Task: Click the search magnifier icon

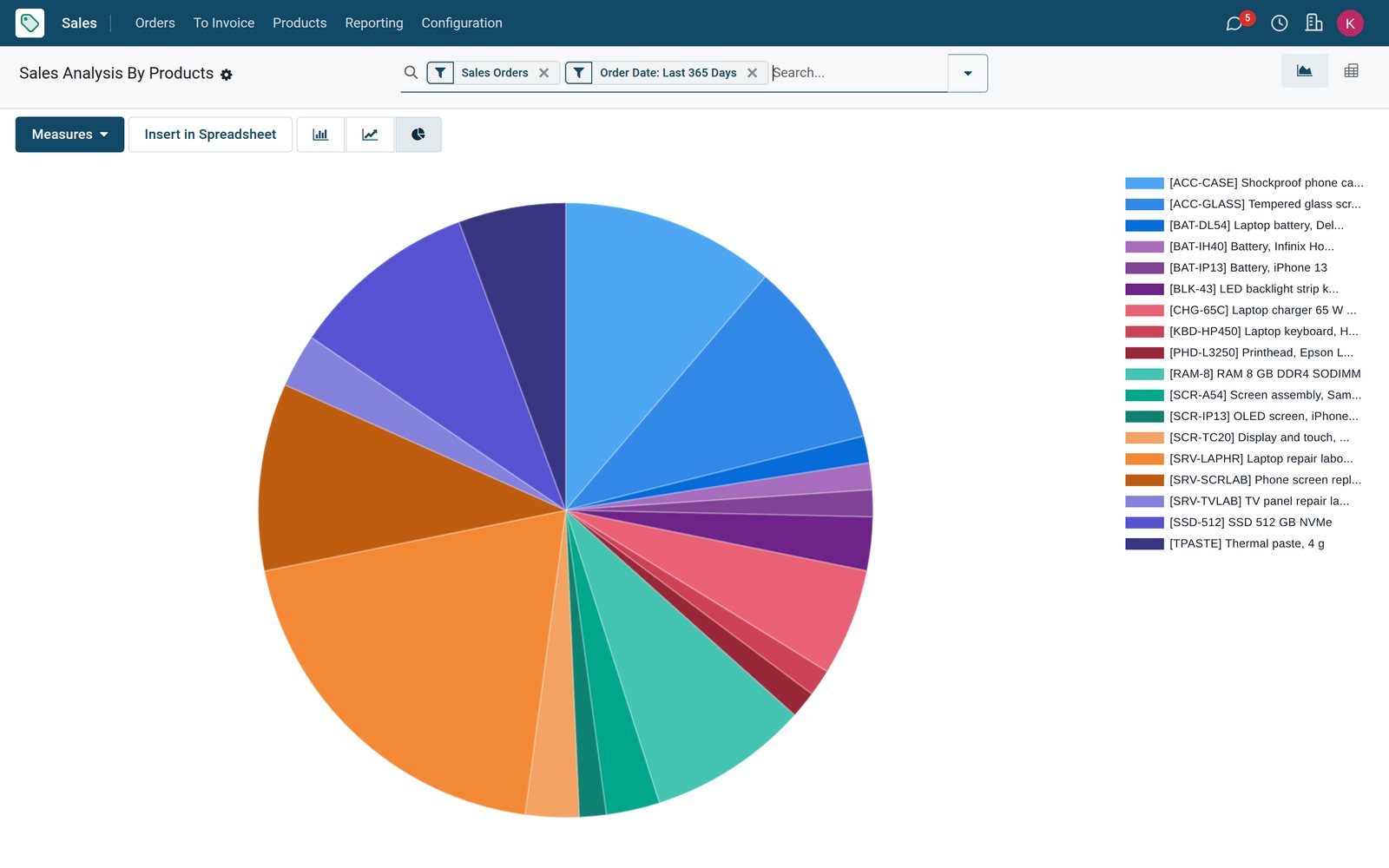Action: point(411,73)
